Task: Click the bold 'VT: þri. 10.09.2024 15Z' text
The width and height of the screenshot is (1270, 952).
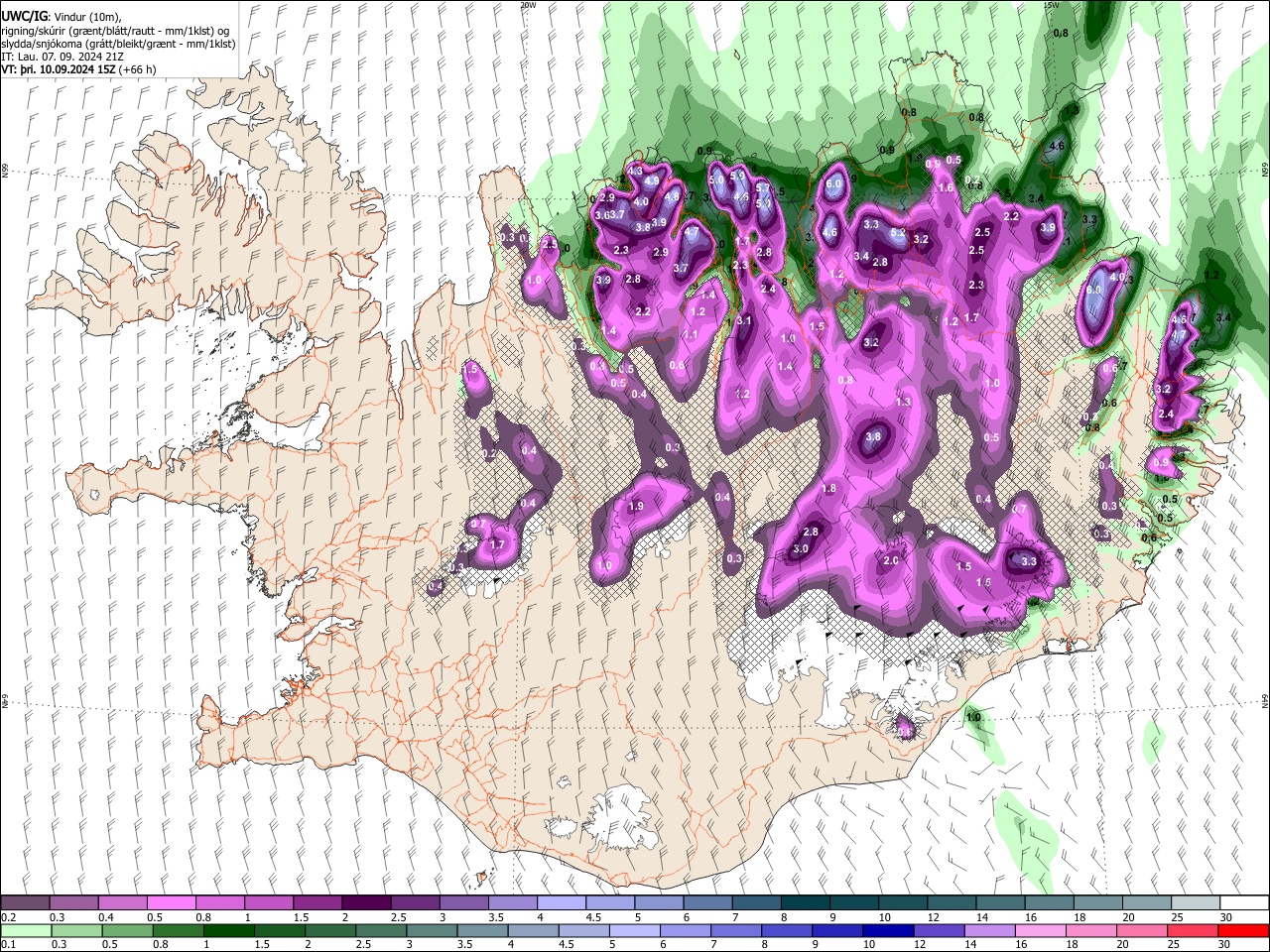Action: [59, 69]
